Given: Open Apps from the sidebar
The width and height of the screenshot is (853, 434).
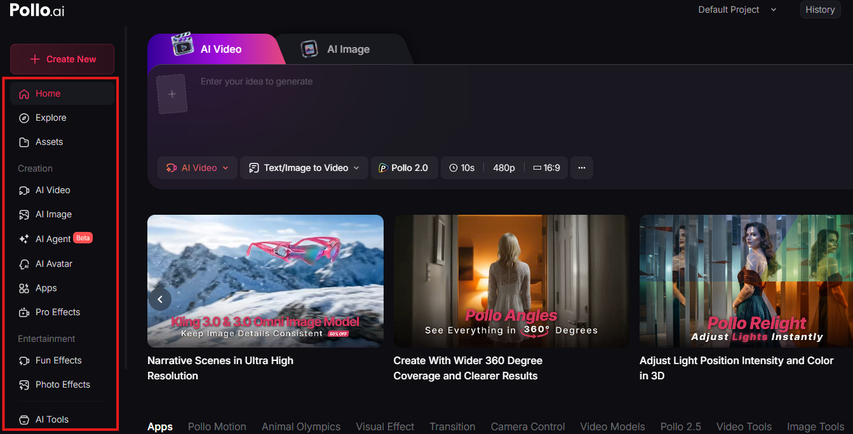Looking at the screenshot, I should (x=45, y=288).
